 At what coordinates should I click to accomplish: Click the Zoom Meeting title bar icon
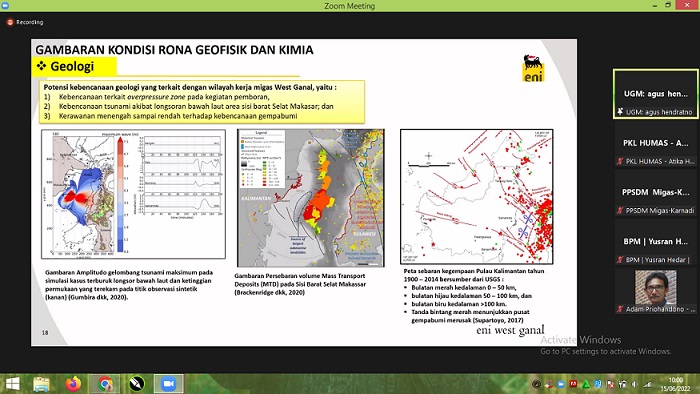5,5
